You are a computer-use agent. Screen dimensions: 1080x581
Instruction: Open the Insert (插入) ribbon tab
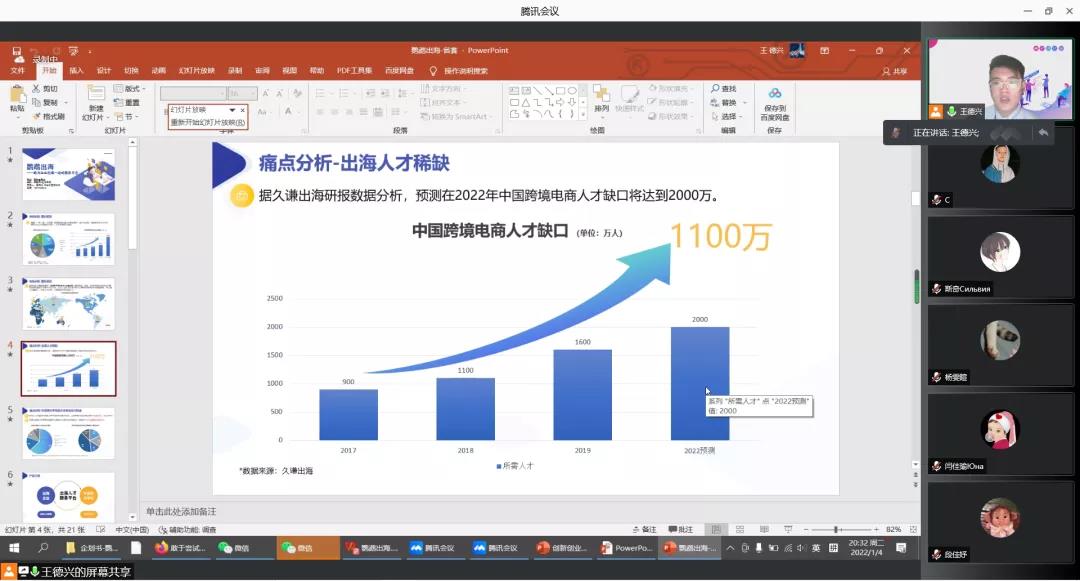click(x=76, y=71)
